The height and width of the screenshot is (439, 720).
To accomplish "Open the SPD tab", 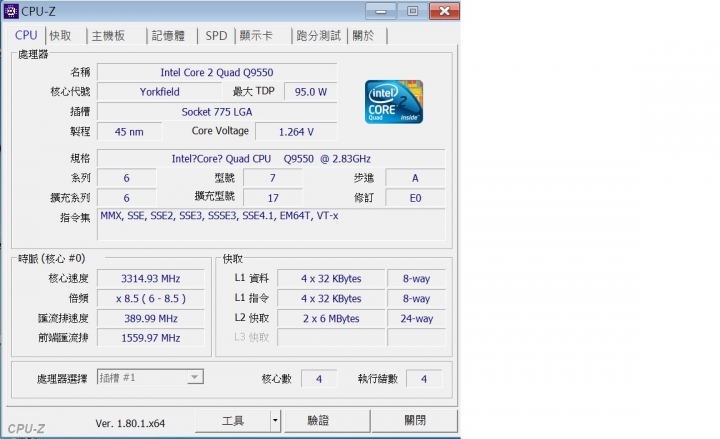I will pos(216,35).
